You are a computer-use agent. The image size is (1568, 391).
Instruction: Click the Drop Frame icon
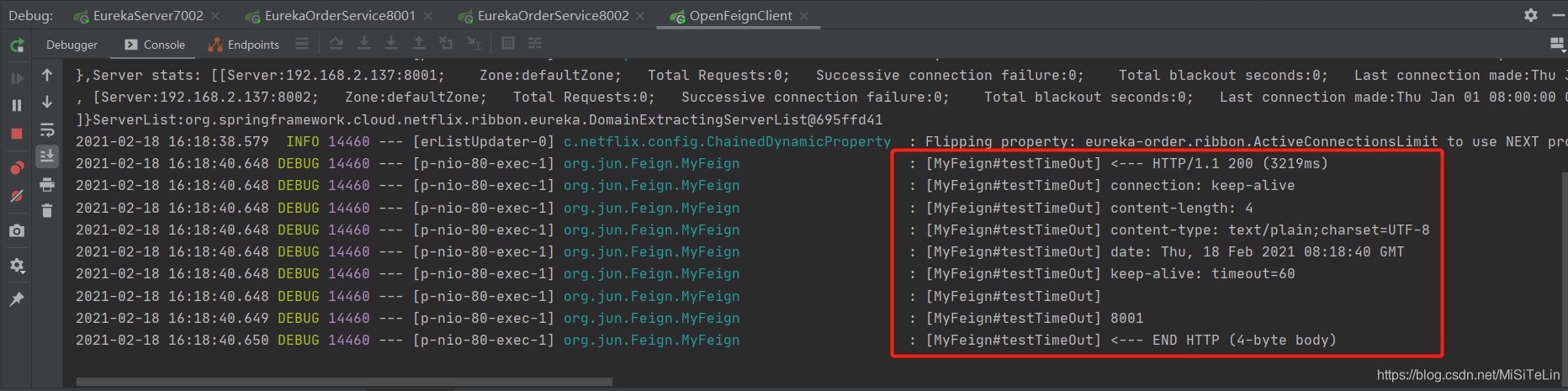click(x=446, y=44)
